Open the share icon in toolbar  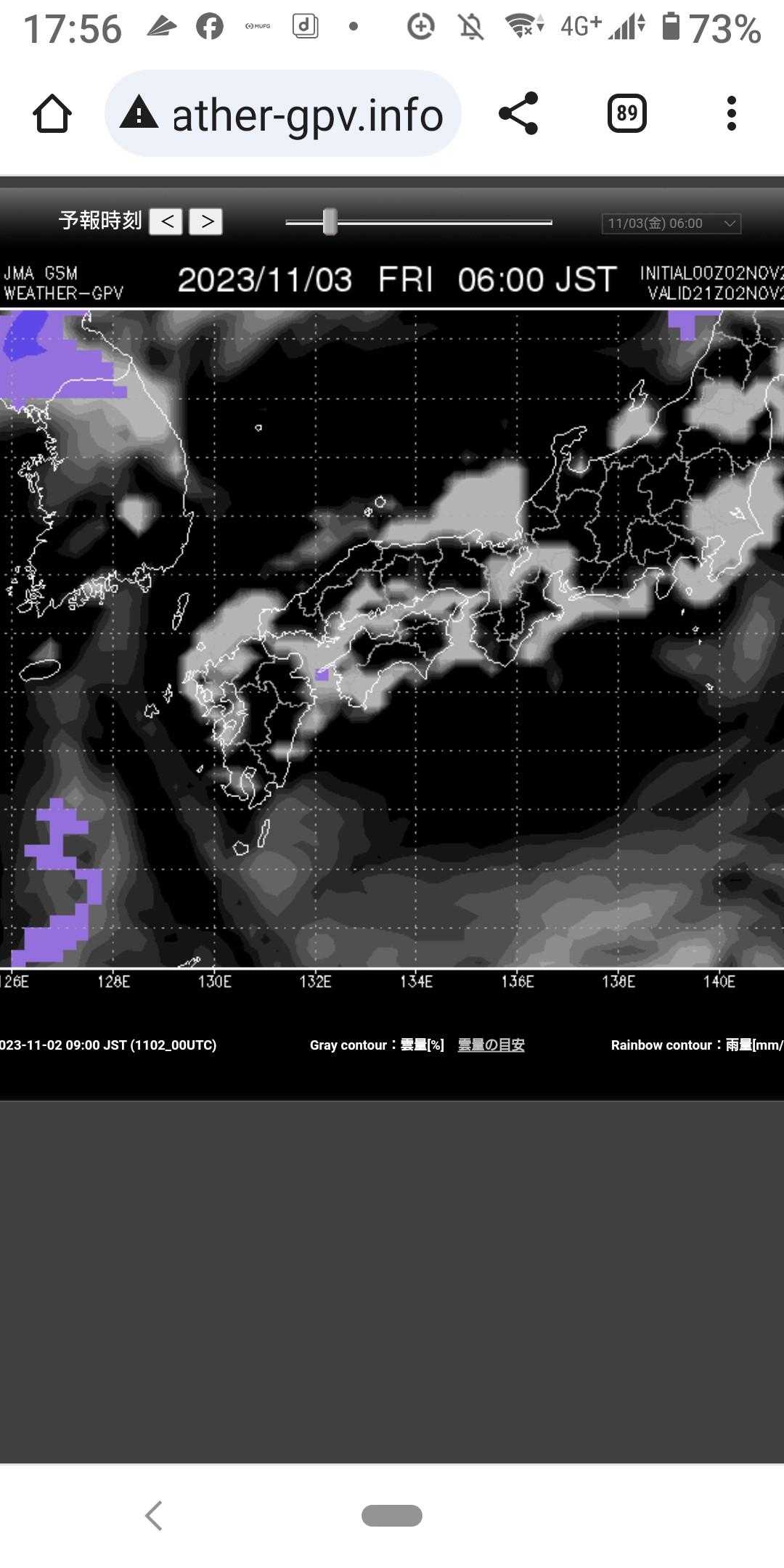pos(518,114)
